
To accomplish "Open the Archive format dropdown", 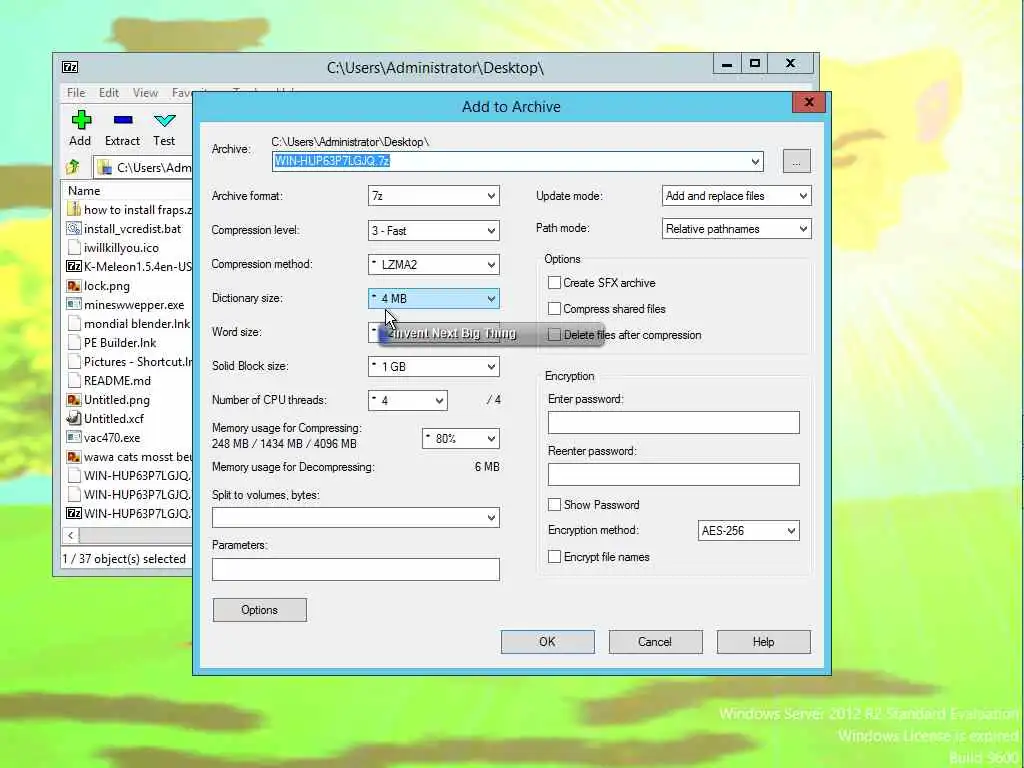I will (x=434, y=196).
